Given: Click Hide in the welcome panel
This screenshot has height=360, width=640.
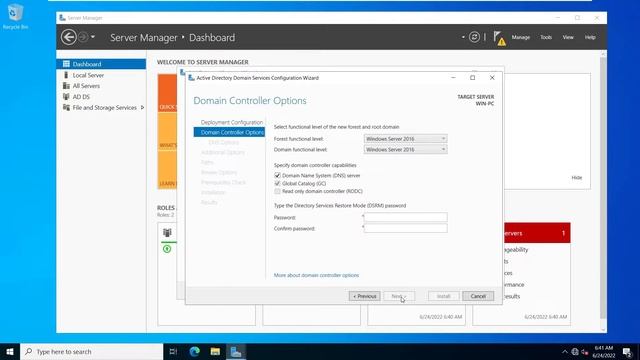Looking at the screenshot, I should tap(577, 178).
